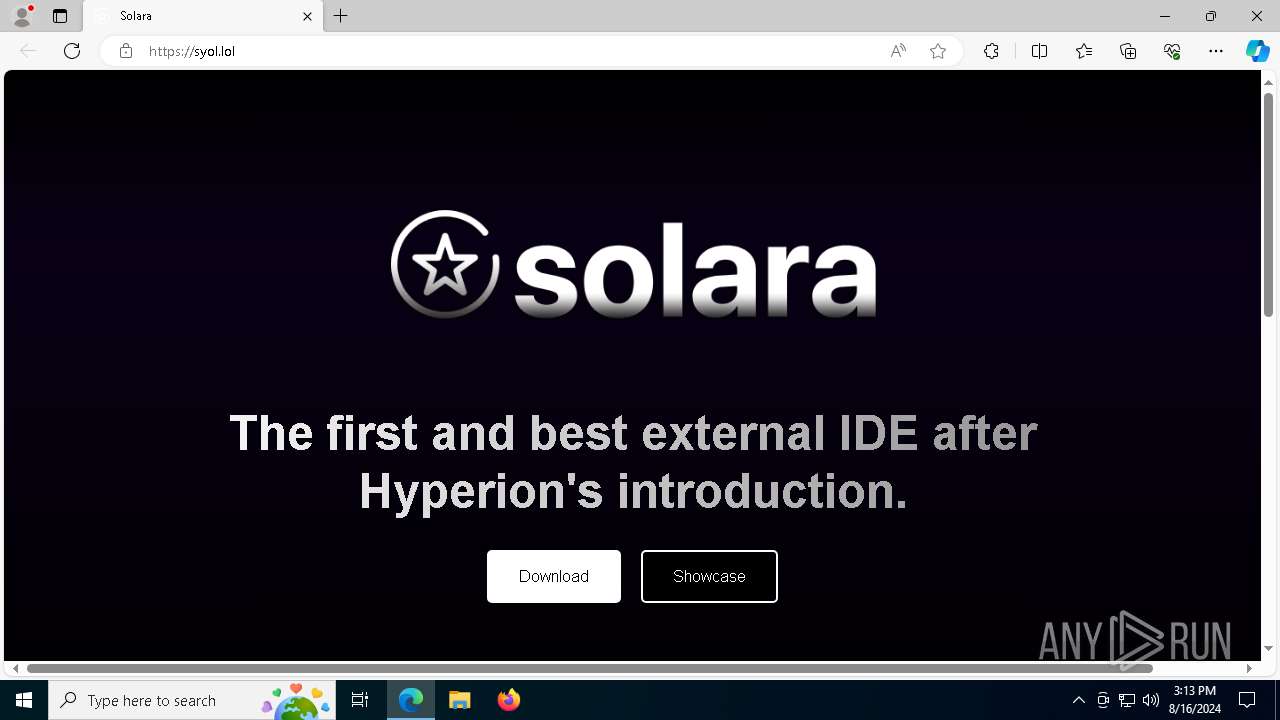Screen dimensions: 1280x720
Task: Click the horizontal scrollbar thumb
Action: point(590,668)
